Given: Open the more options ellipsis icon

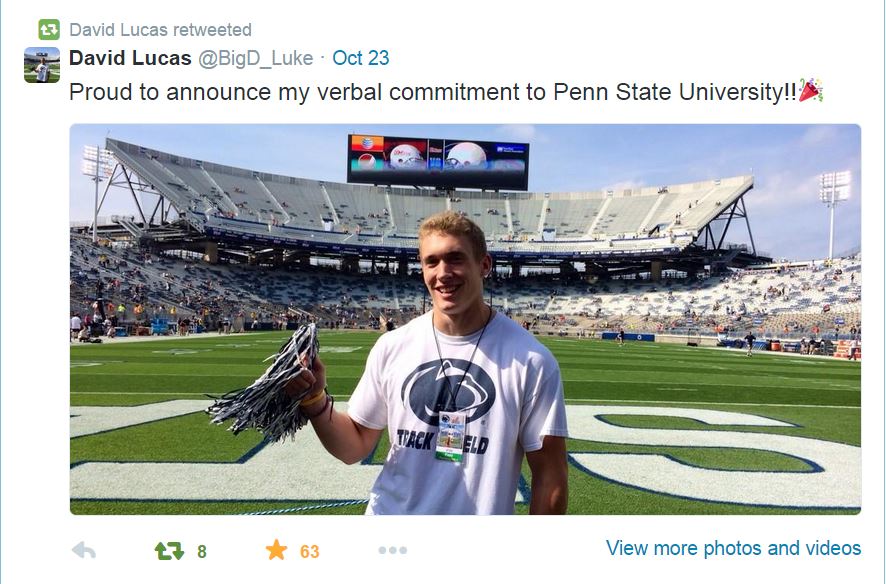Looking at the screenshot, I should pos(392,550).
